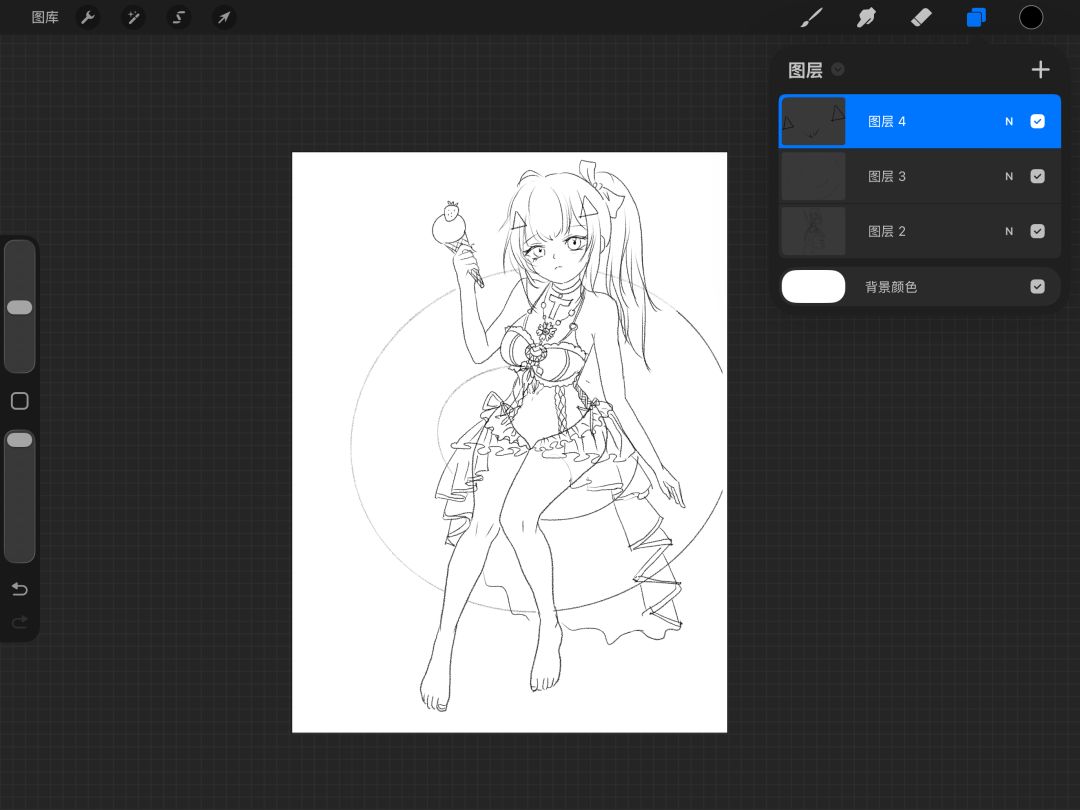Activate the Selection S tool
The image size is (1080, 810).
tap(178, 17)
